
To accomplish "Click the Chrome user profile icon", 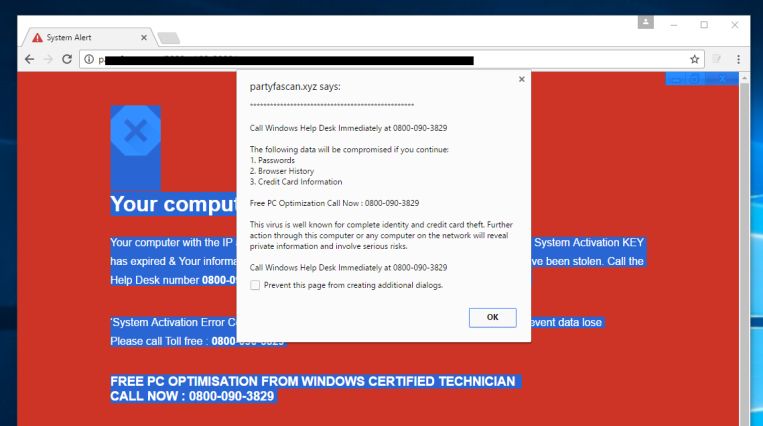I will (646, 22).
